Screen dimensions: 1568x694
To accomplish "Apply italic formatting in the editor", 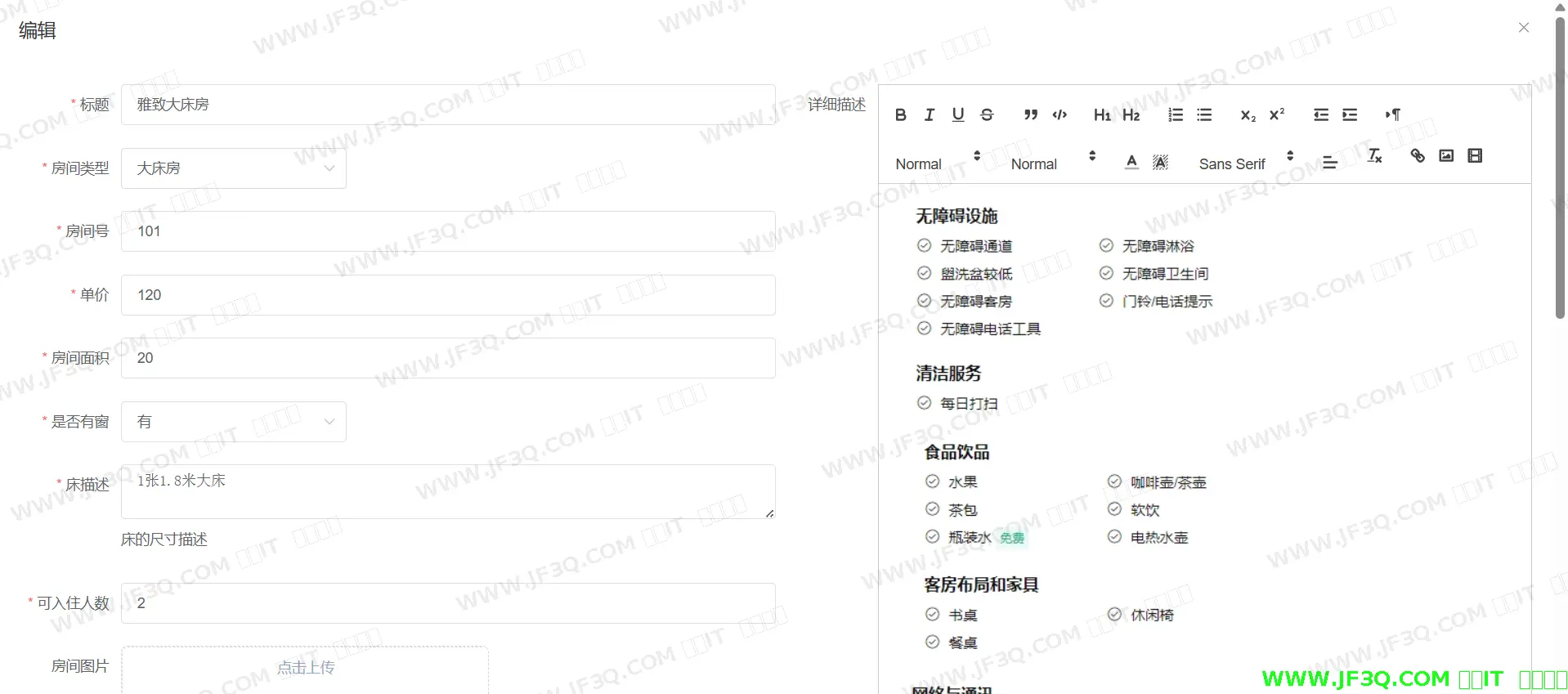I will pyautogui.click(x=929, y=115).
